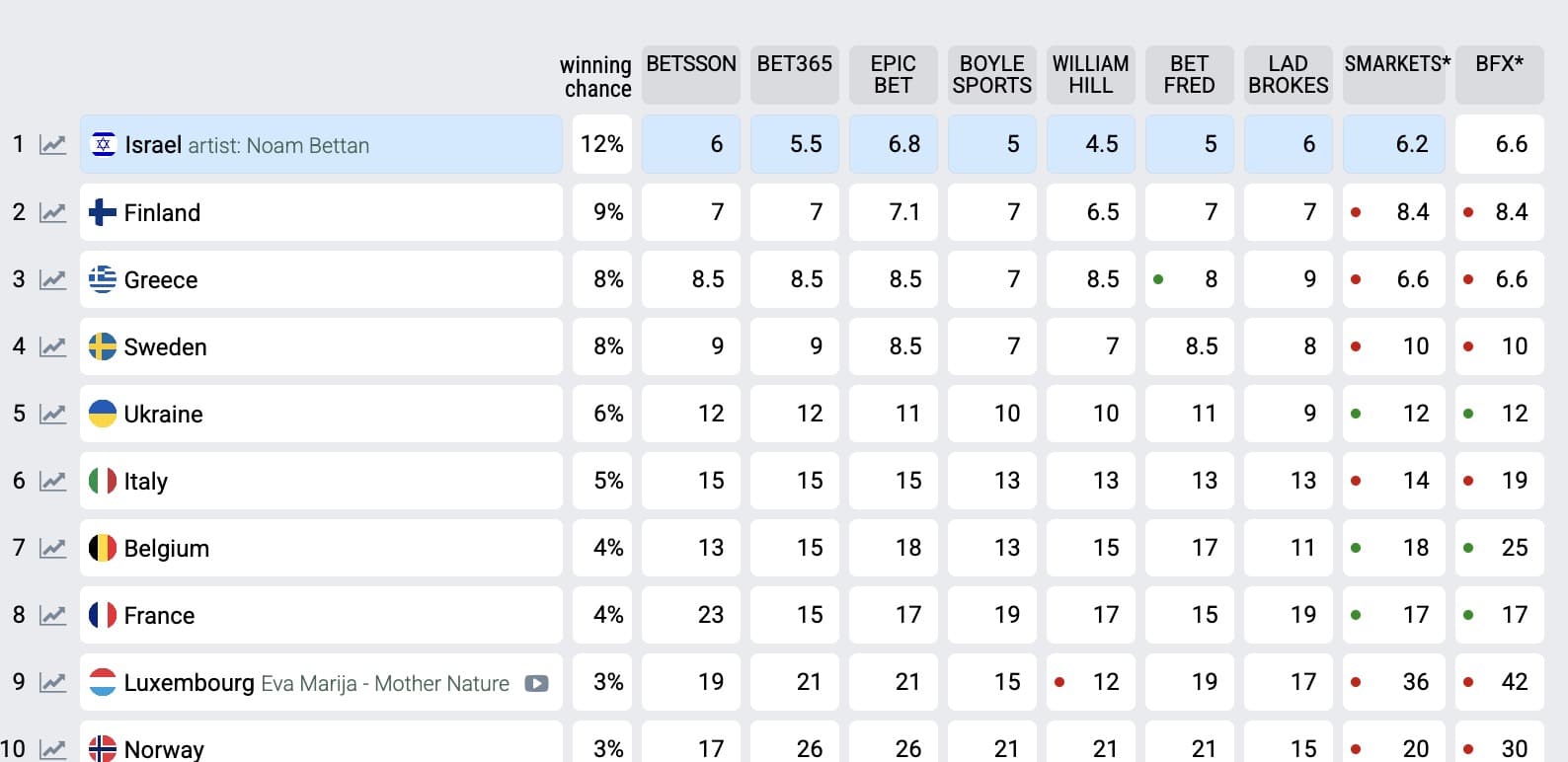Open the trend graph icon for Greece
Viewport: 1568px width, 762px height.
[52, 279]
